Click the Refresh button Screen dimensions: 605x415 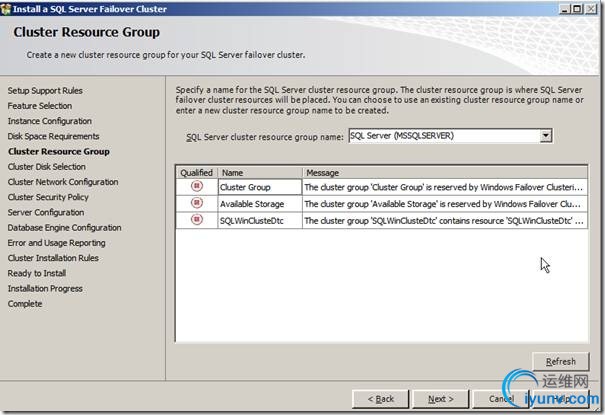561,361
